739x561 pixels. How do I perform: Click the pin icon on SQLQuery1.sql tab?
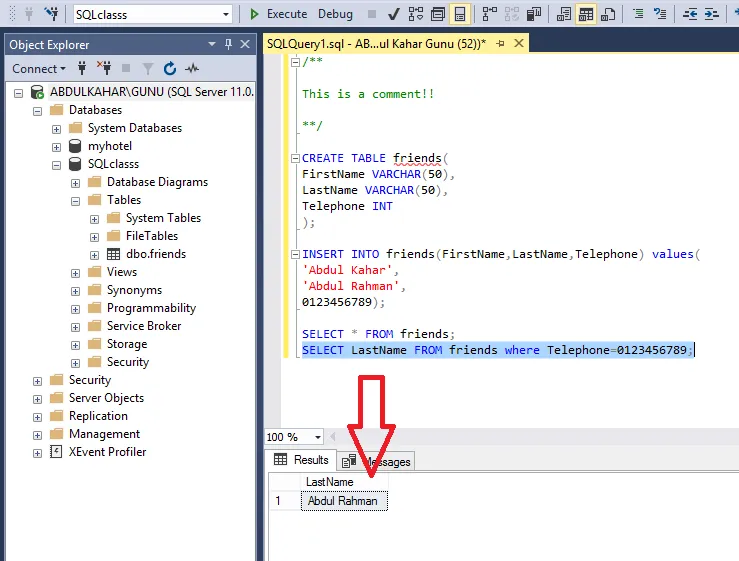[x=501, y=44]
